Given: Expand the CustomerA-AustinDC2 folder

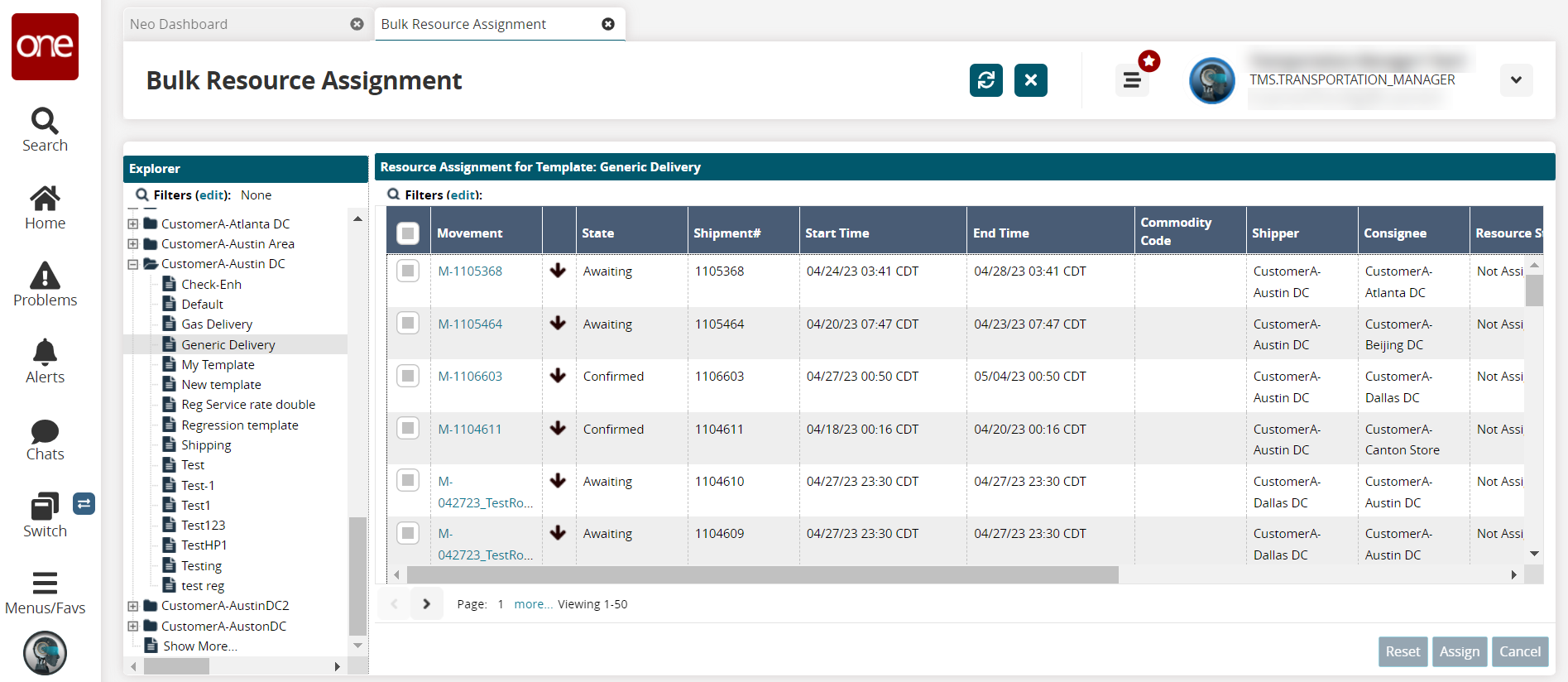Looking at the screenshot, I should click(132, 606).
